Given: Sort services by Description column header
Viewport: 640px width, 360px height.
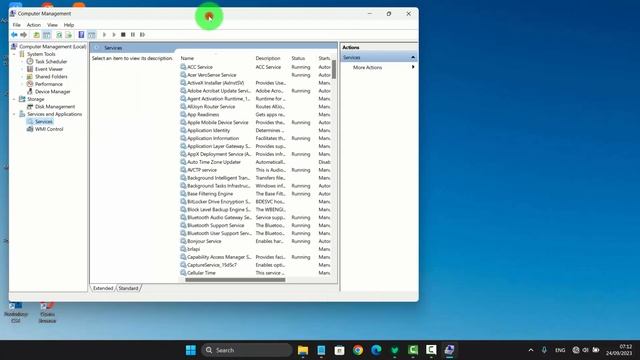Looking at the screenshot, I should (271, 58).
